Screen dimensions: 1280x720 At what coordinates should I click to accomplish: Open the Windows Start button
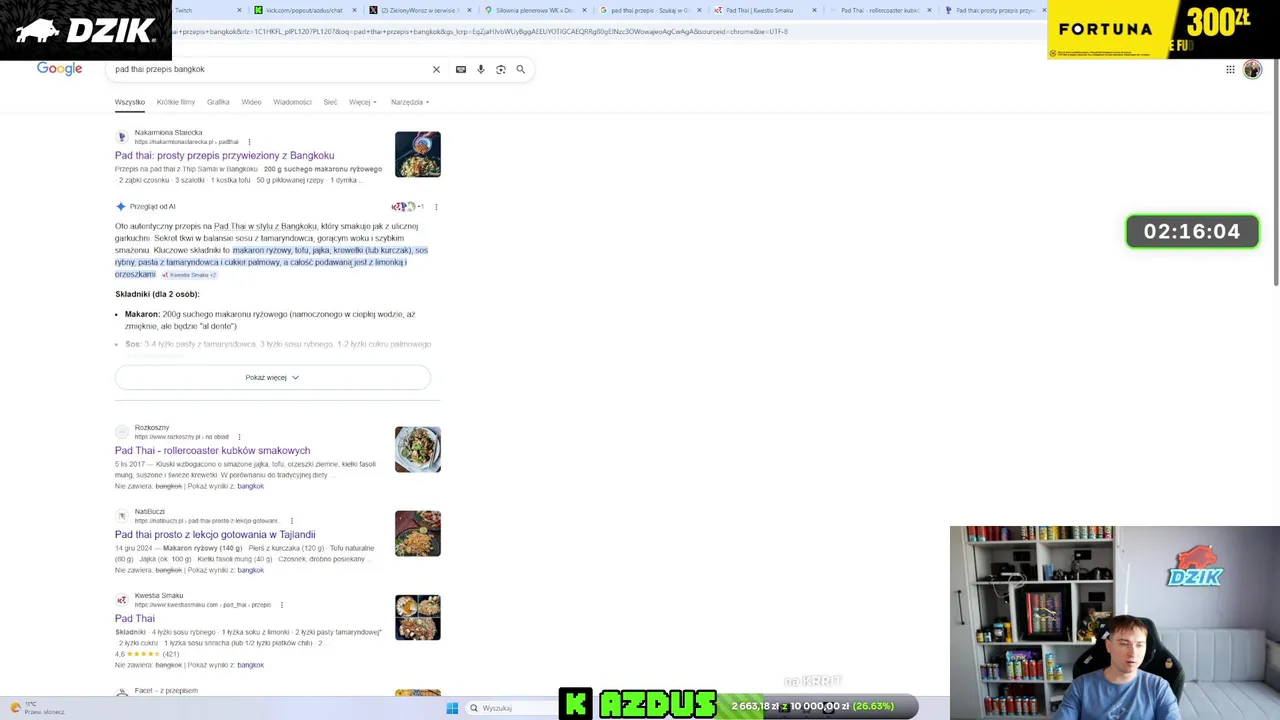pos(452,708)
